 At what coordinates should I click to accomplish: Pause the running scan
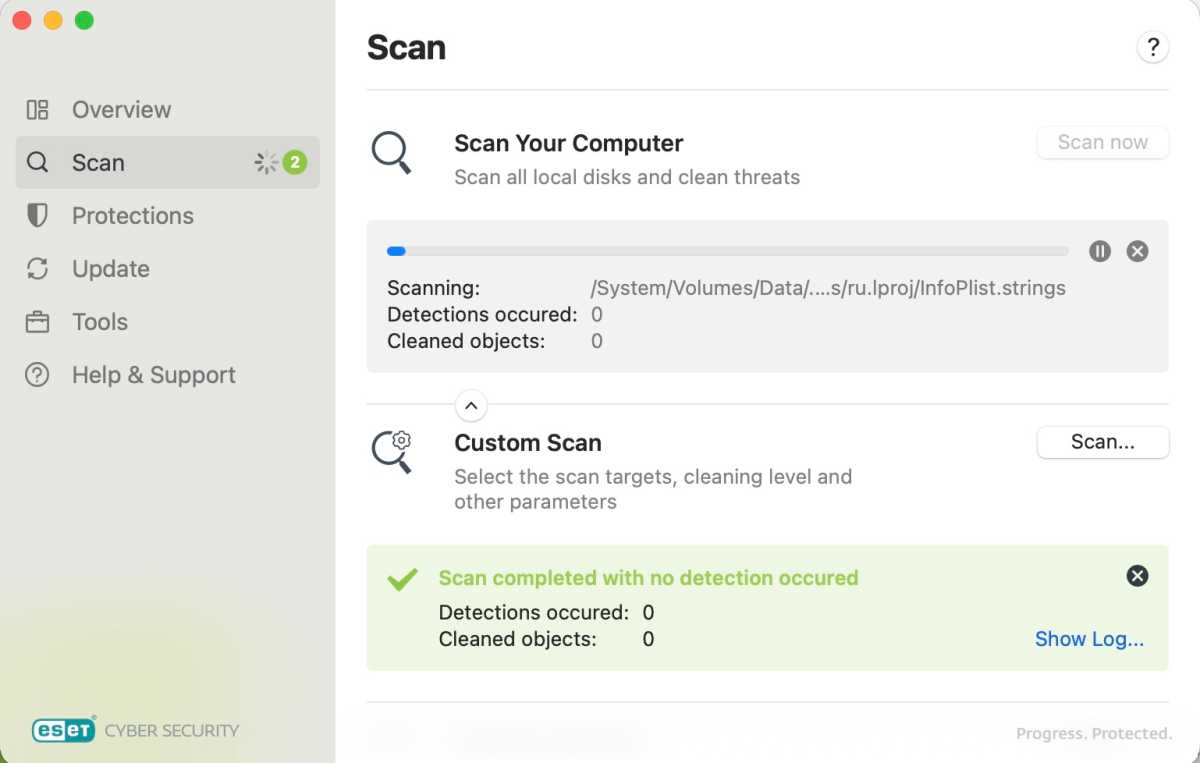(1099, 251)
